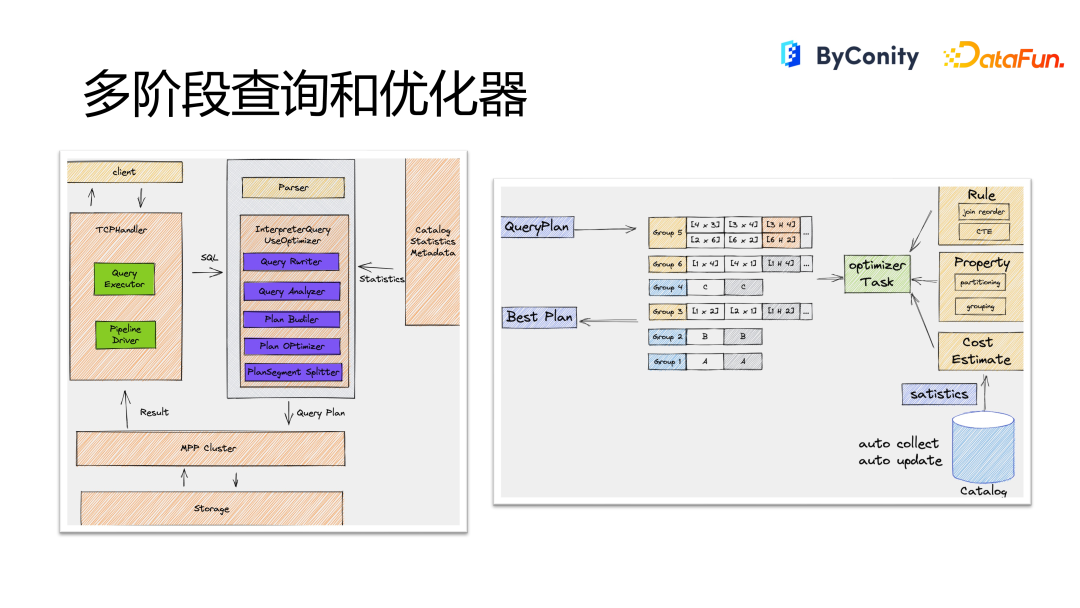Click the Group 1 label cell

667,361
